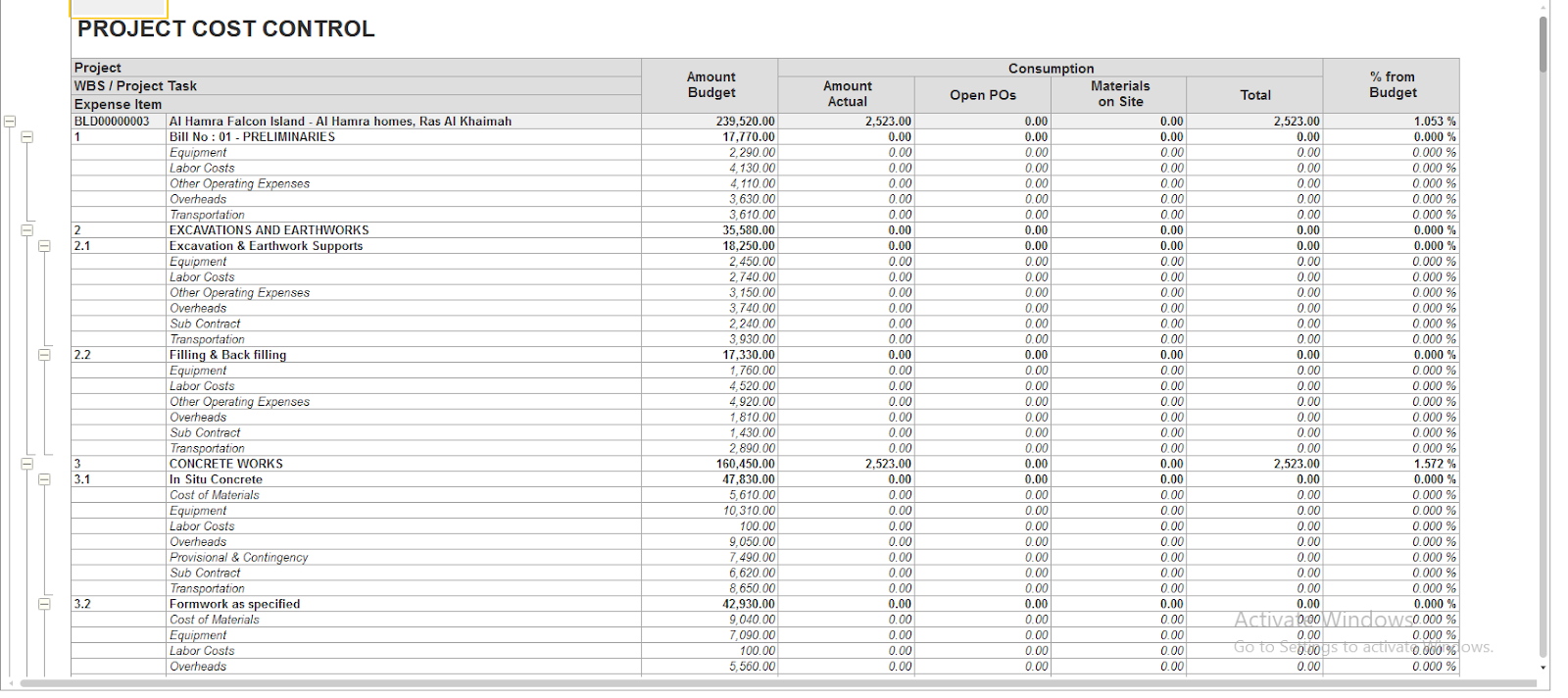Screen dimensions: 1568x698
Task: Click the Open POs column header
Action: pos(983,95)
